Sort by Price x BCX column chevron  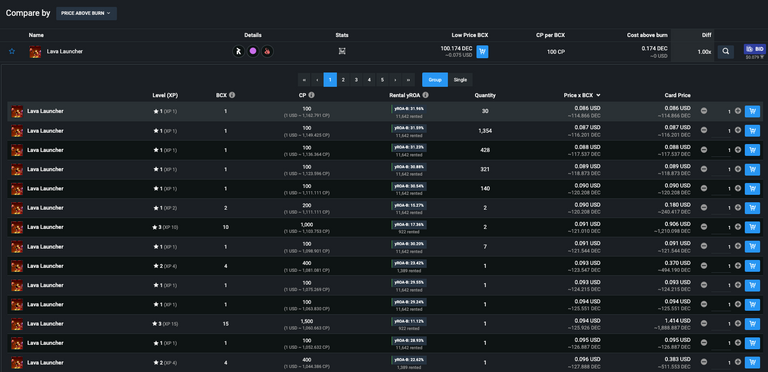click(599, 95)
